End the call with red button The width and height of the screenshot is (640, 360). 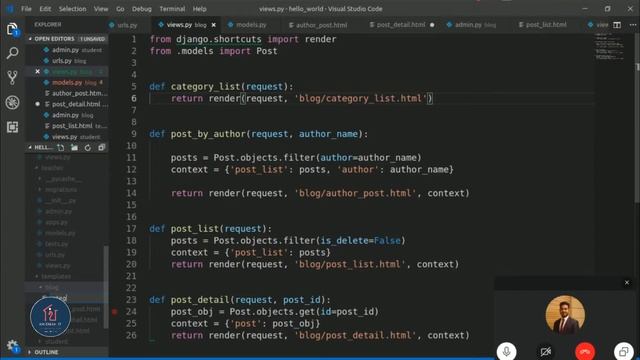pyautogui.click(x=585, y=351)
